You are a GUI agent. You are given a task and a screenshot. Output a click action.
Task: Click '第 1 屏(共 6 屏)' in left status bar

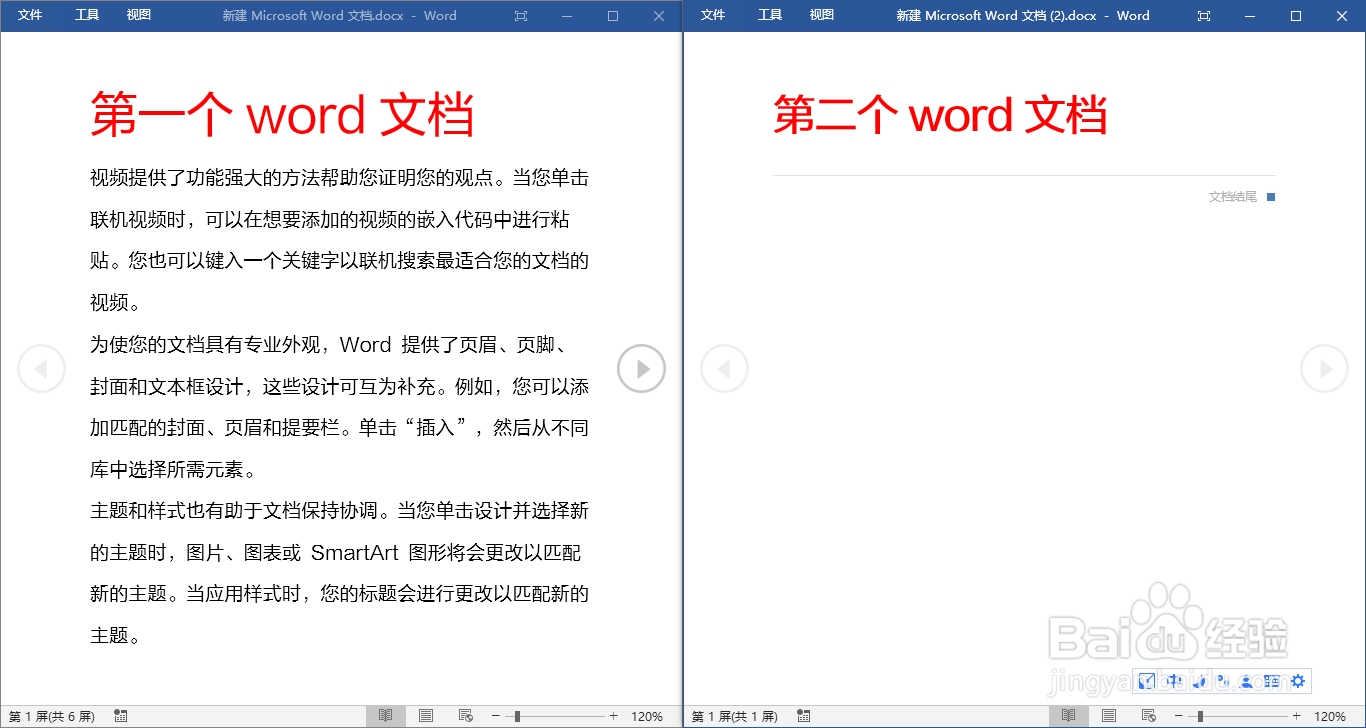coord(52,716)
